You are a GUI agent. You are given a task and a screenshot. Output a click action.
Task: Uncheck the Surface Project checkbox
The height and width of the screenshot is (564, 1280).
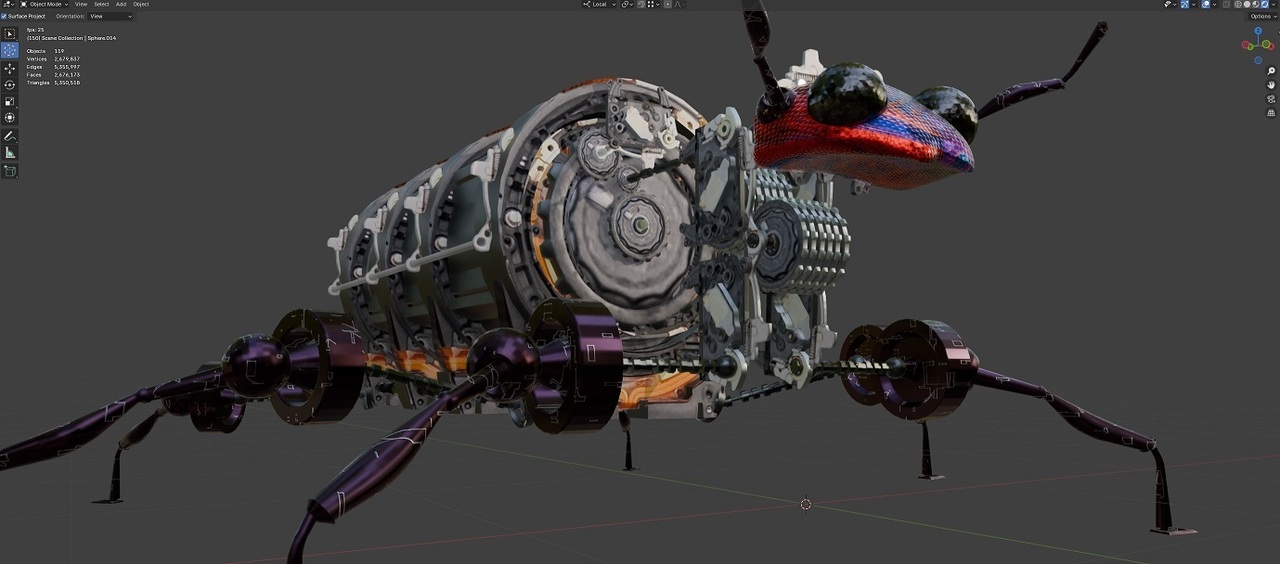tap(4, 16)
